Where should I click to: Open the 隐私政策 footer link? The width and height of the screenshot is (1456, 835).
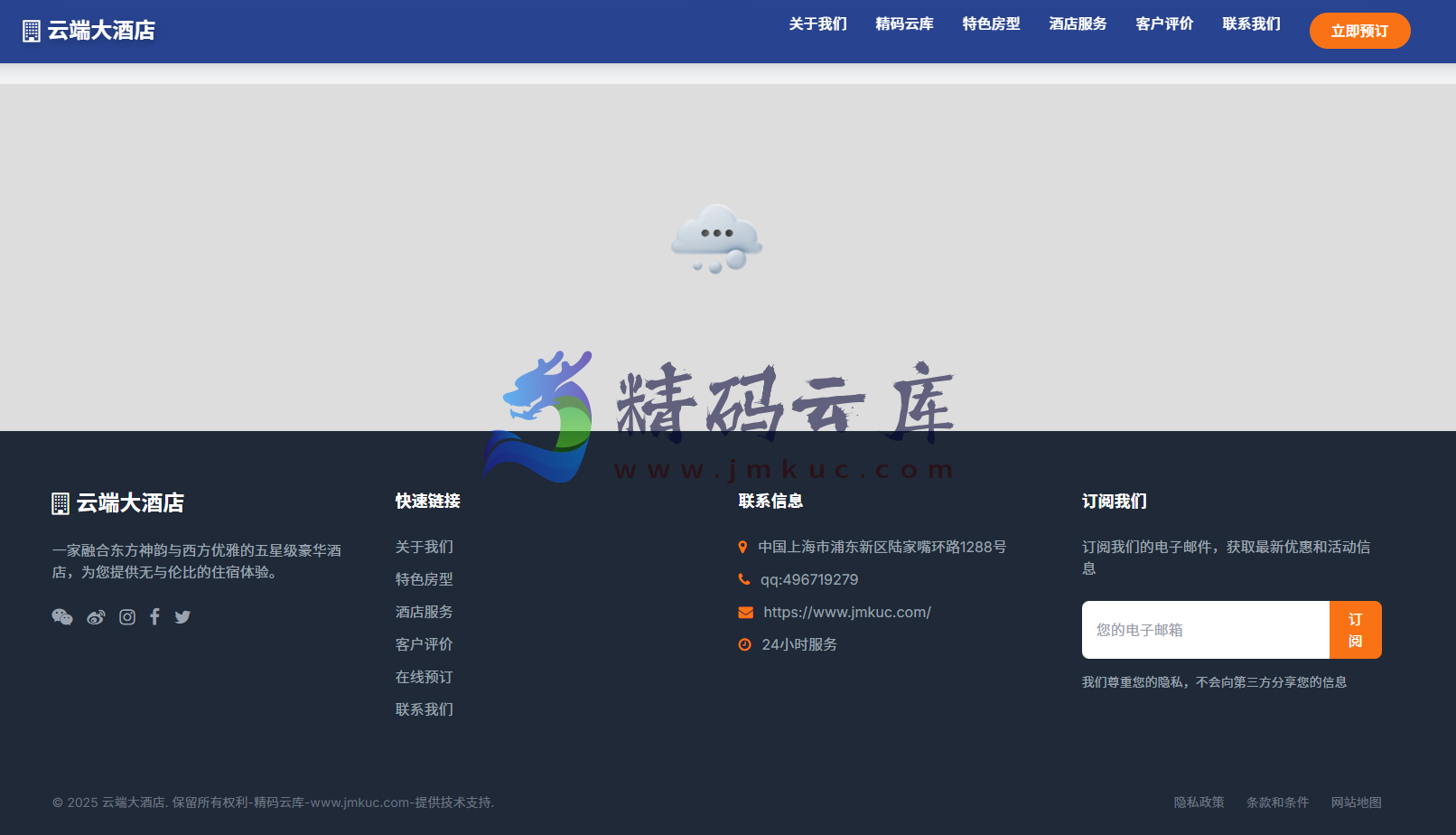coord(1199,802)
